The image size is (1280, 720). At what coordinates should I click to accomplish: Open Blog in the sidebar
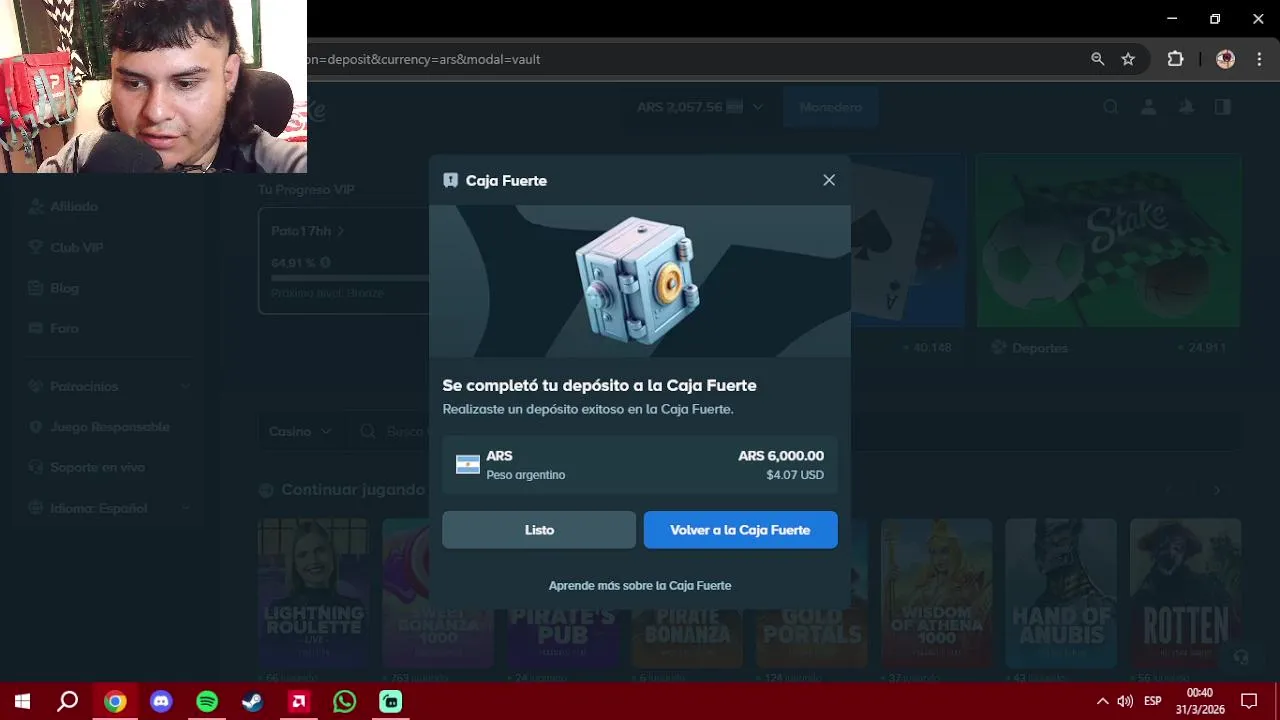[x=64, y=288]
